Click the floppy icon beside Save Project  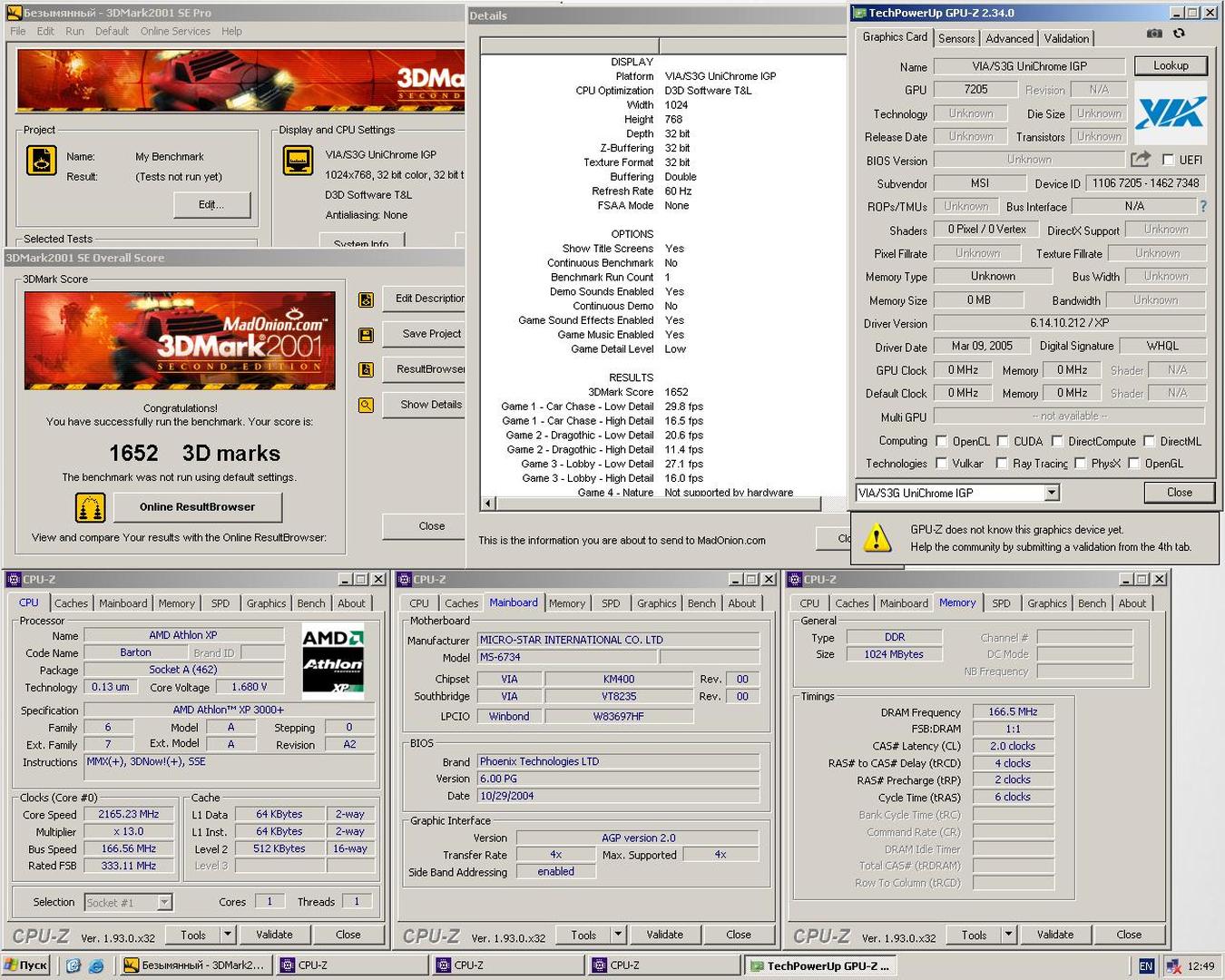pos(366,335)
